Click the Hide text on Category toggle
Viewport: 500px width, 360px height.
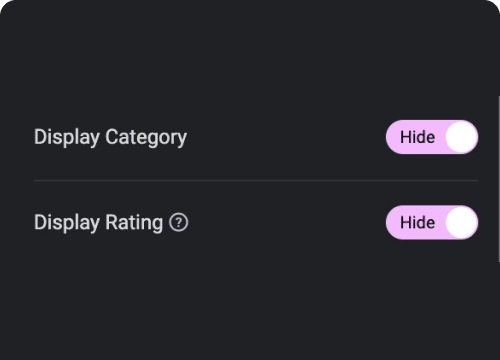point(417,137)
